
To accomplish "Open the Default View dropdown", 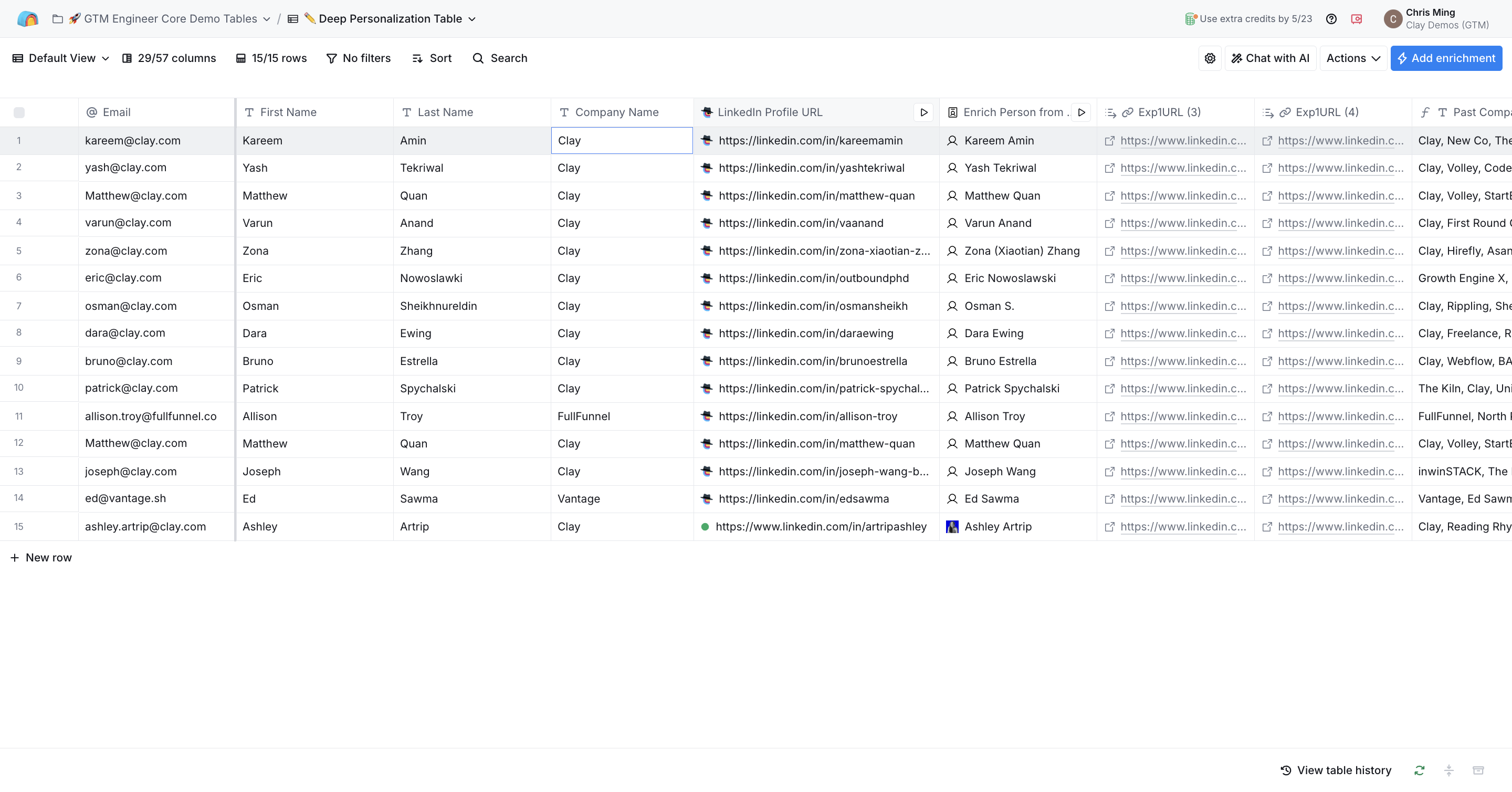I will click(59, 58).
